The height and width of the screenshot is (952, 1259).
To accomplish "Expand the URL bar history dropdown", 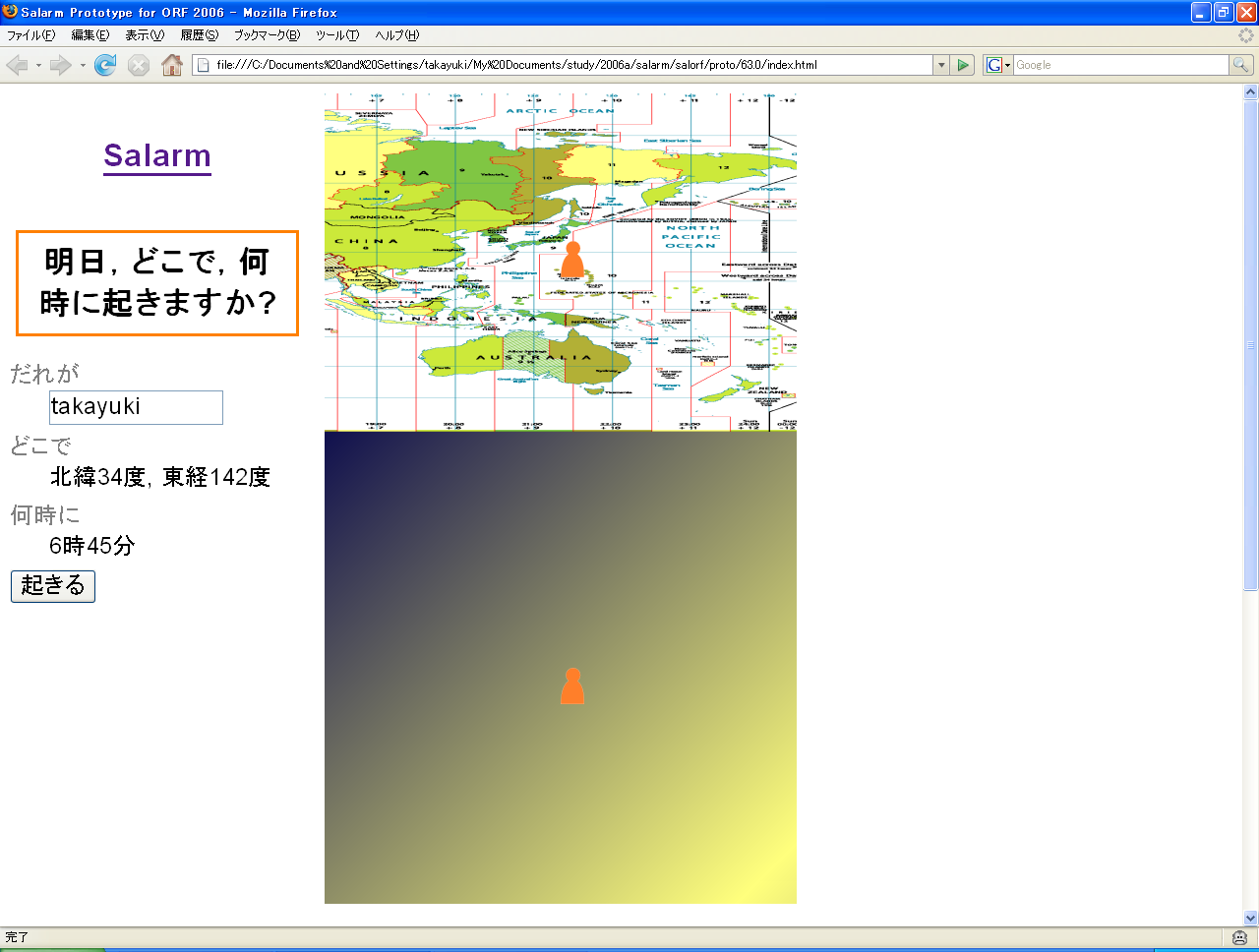I will [x=941, y=65].
